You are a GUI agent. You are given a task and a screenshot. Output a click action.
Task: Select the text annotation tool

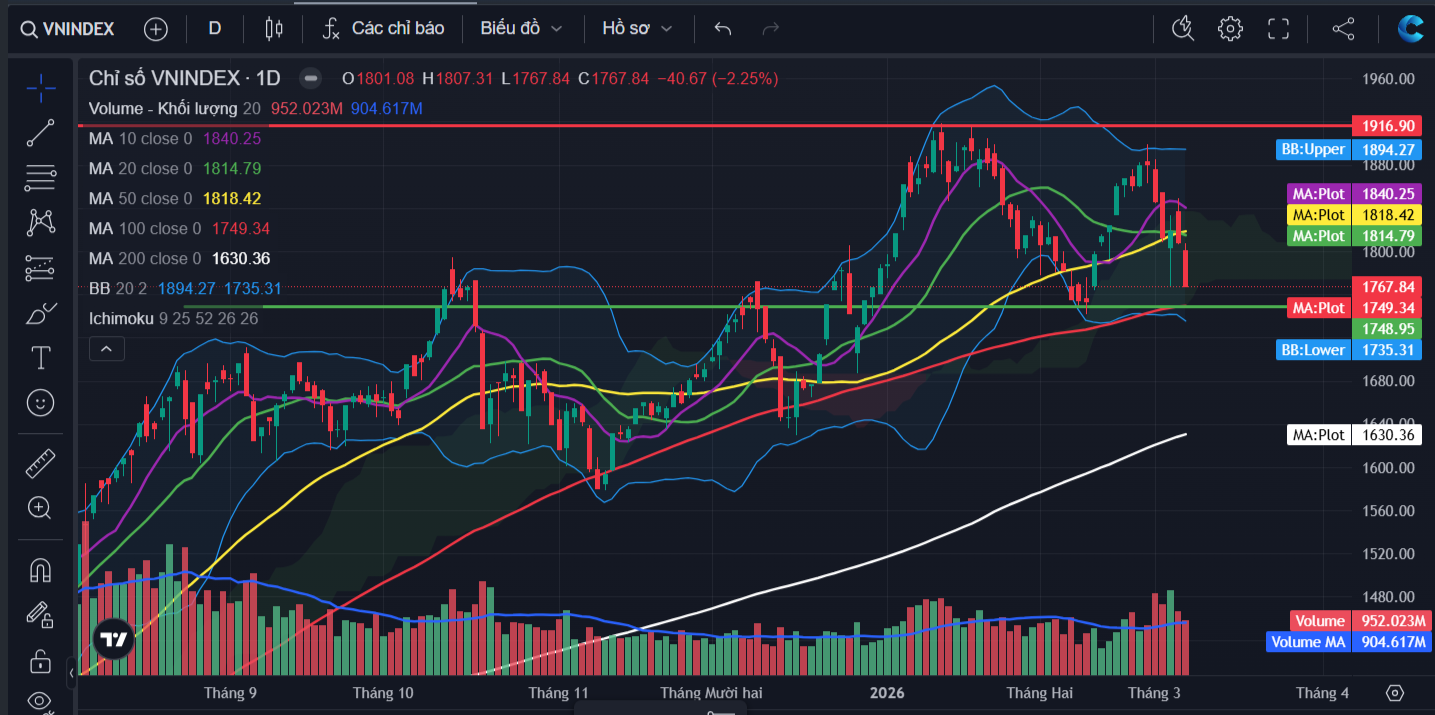(40, 358)
